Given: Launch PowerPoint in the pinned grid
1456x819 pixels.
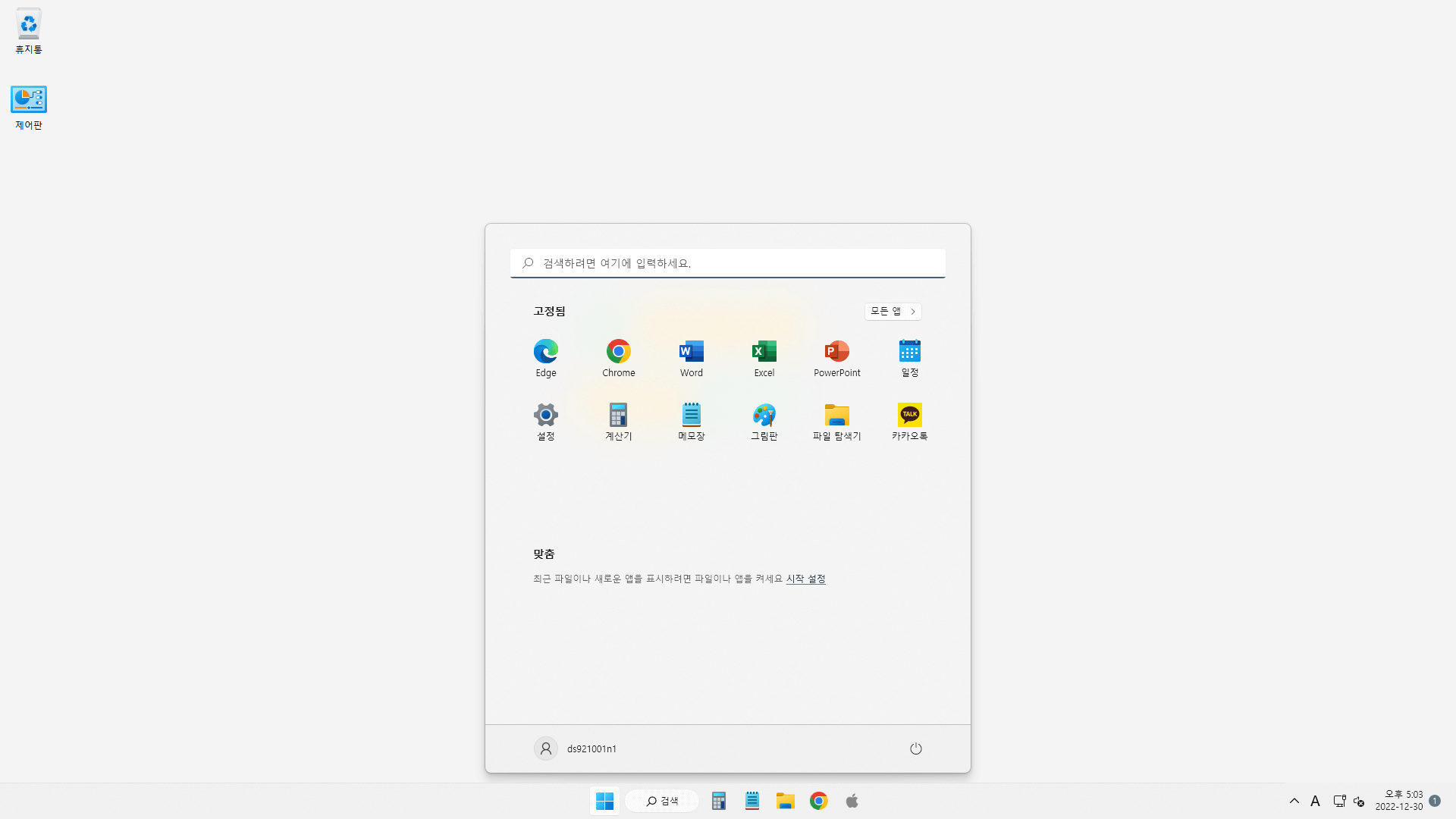Looking at the screenshot, I should pos(837,358).
